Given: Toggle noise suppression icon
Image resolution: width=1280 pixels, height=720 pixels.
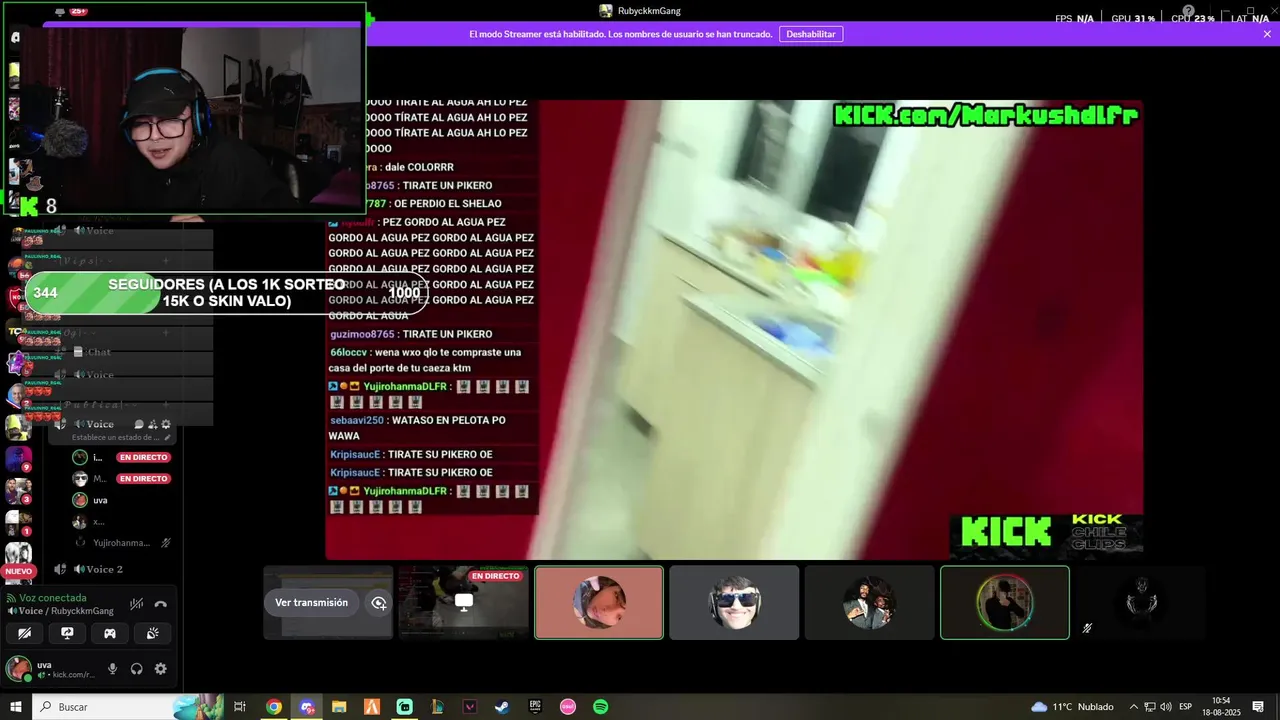Looking at the screenshot, I should [137, 604].
